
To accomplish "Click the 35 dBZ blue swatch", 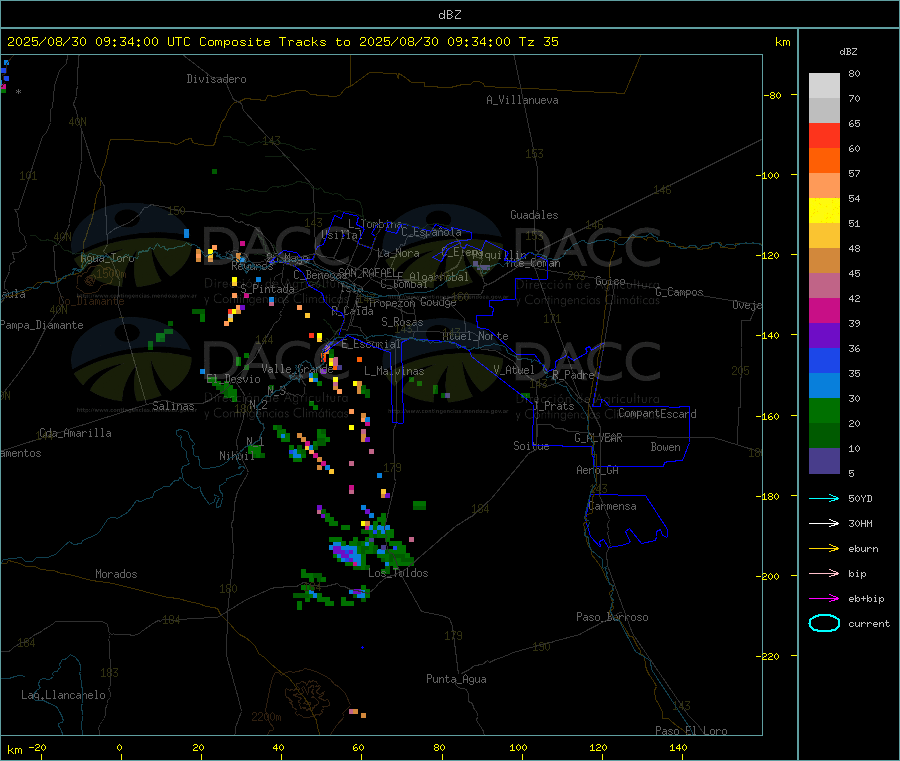I will [x=824, y=360].
